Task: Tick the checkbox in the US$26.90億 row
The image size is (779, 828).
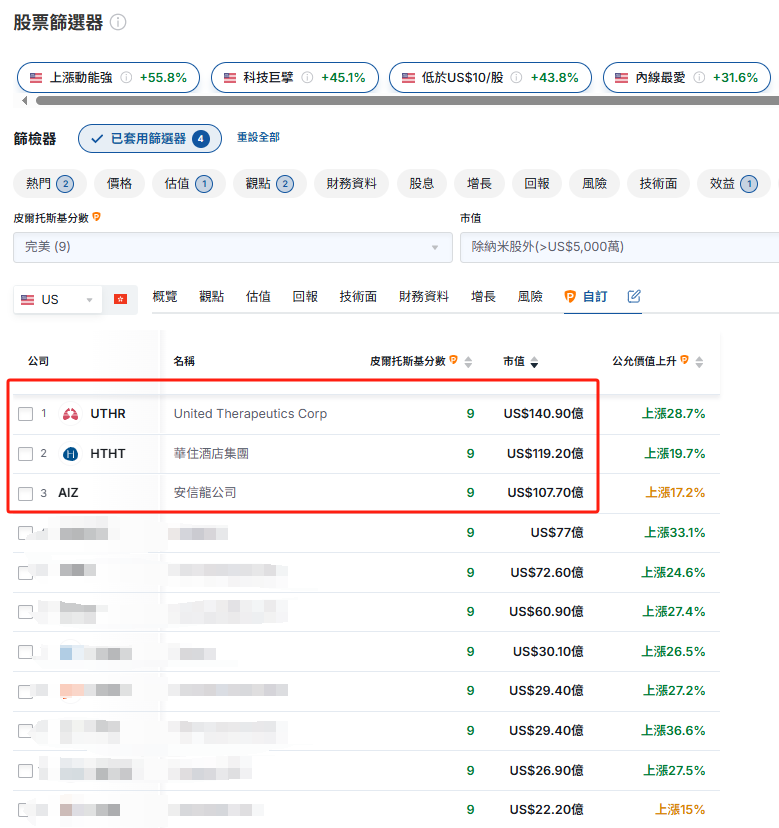Action: coord(25,770)
